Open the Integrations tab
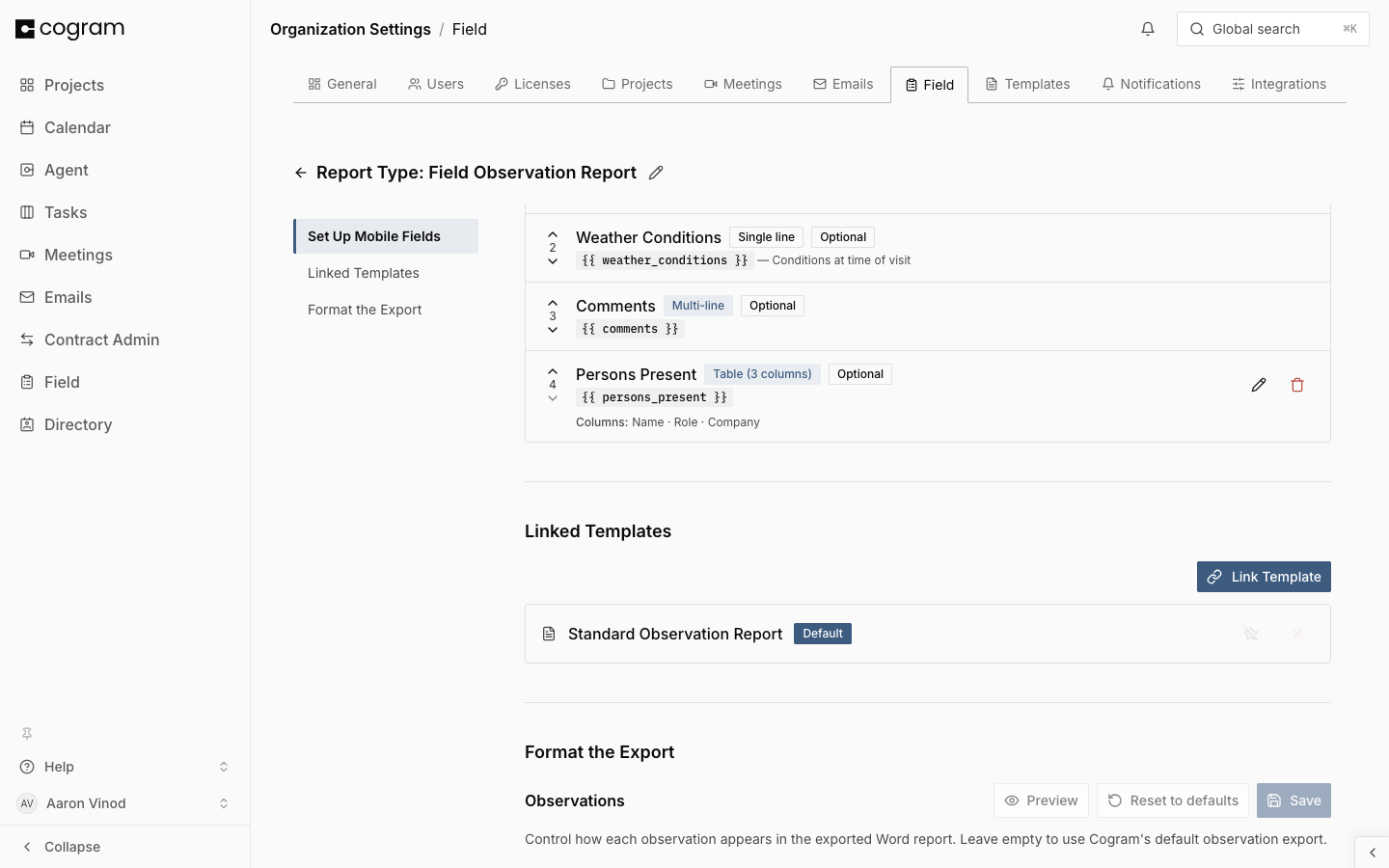The width and height of the screenshot is (1389, 868). [x=1279, y=84]
